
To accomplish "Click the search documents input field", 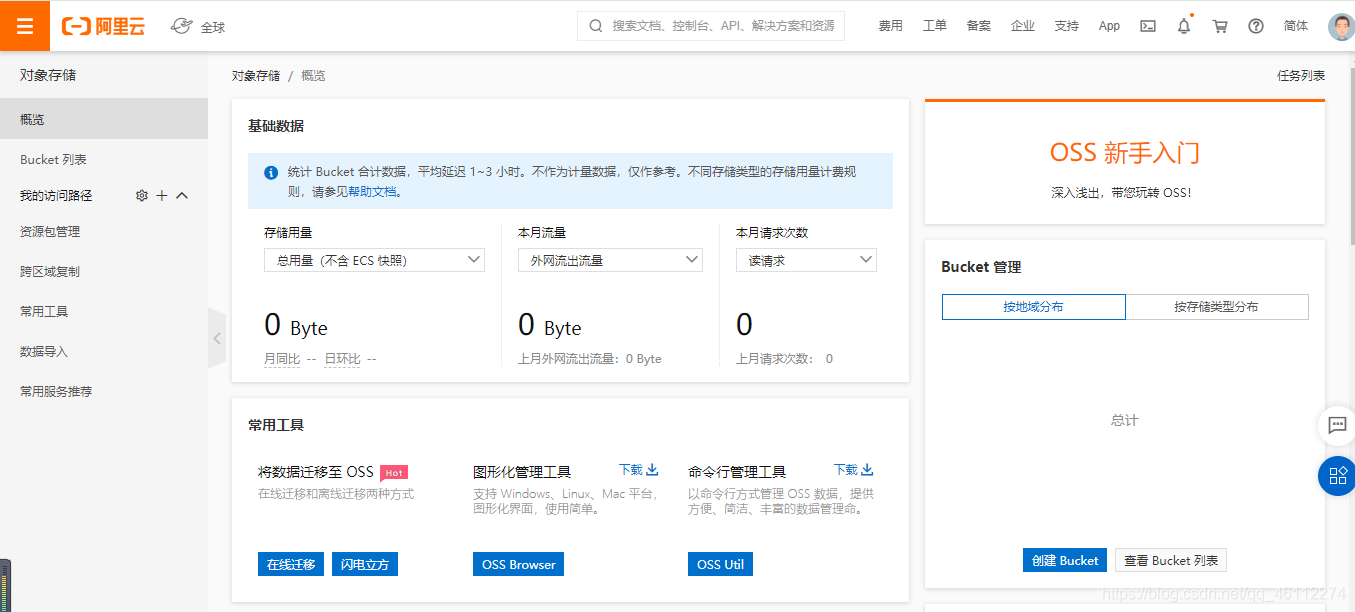I will point(711,26).
